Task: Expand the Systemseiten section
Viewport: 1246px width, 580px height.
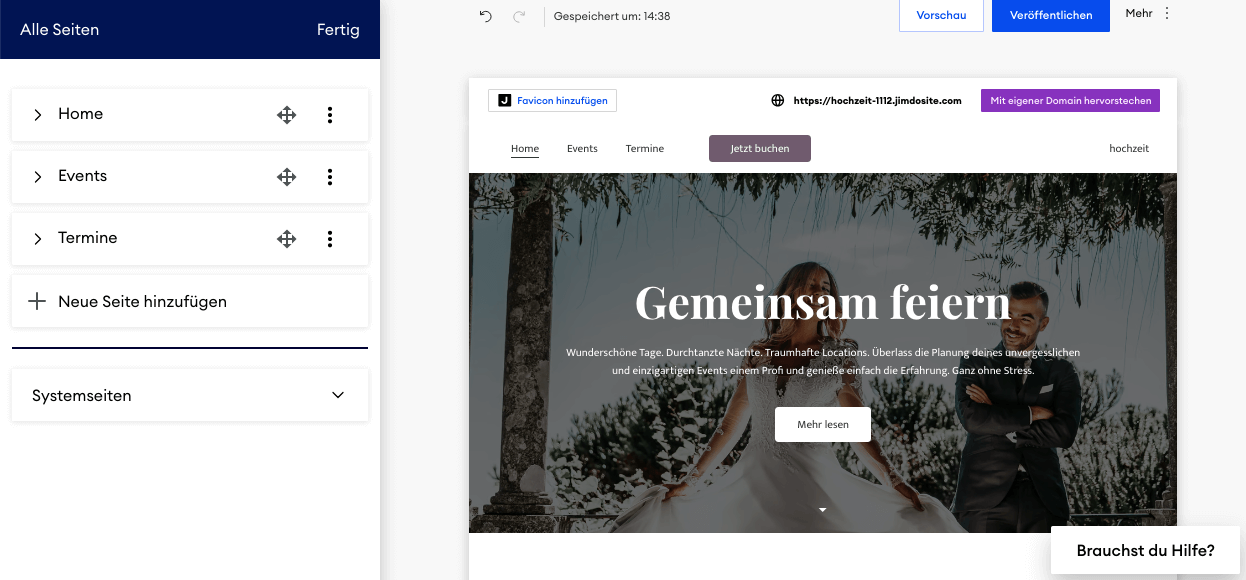Action: click(338, 395)
